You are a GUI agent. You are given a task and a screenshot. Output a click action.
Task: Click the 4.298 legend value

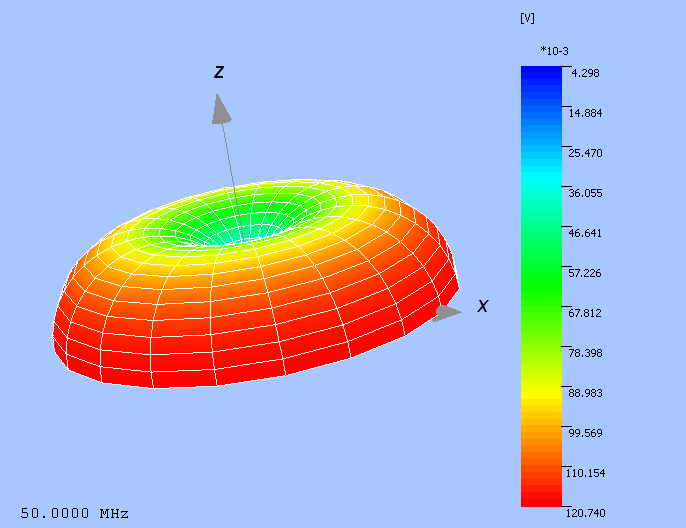pyautogui.click(x=585, y=73)
